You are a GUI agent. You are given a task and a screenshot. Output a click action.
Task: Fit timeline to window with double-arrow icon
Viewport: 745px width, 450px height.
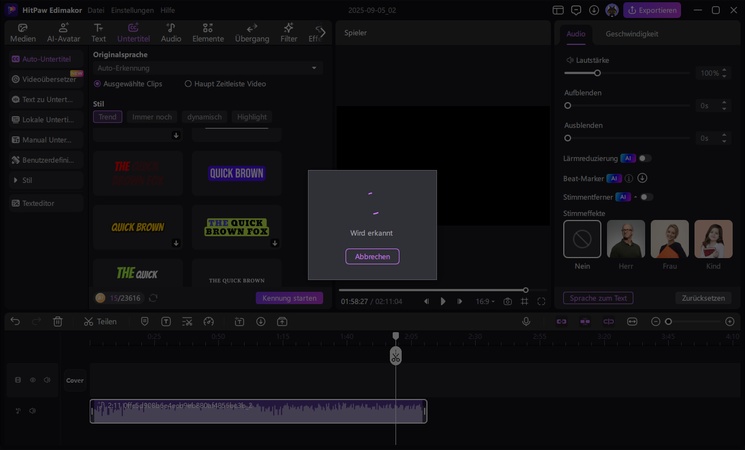click(x=632, y=322)
